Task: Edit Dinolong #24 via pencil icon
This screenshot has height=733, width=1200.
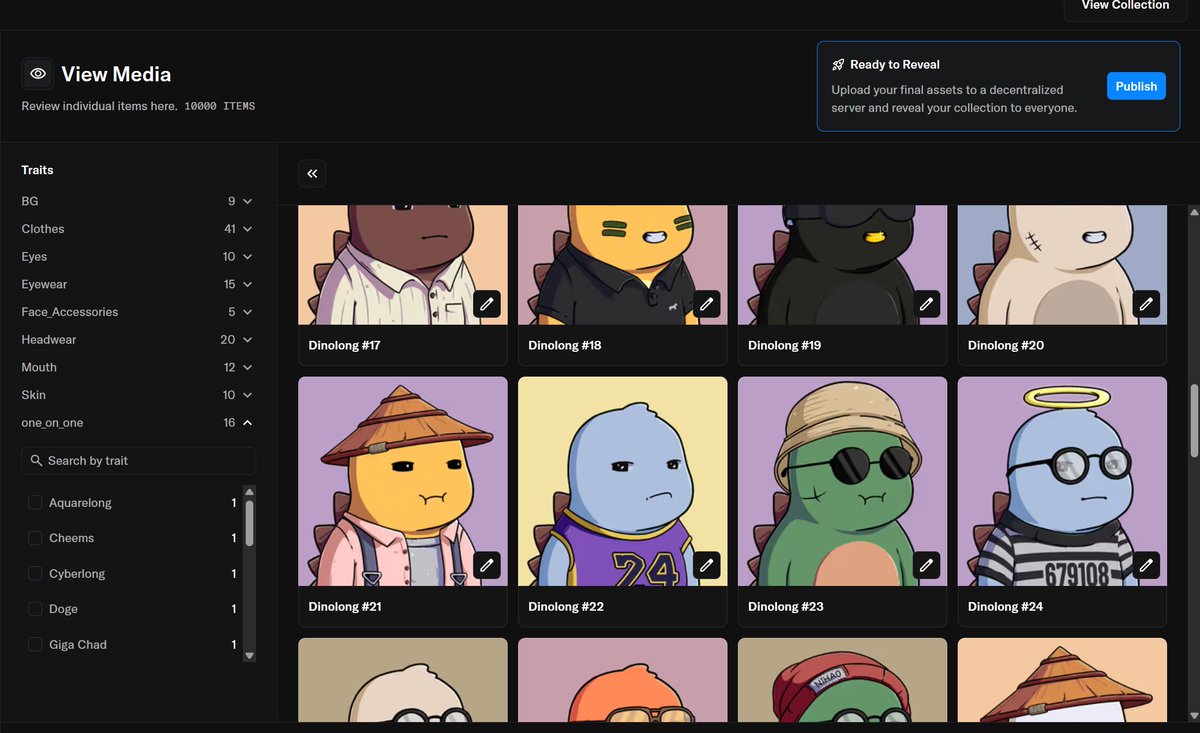Action: click(x=1147, y=565)
